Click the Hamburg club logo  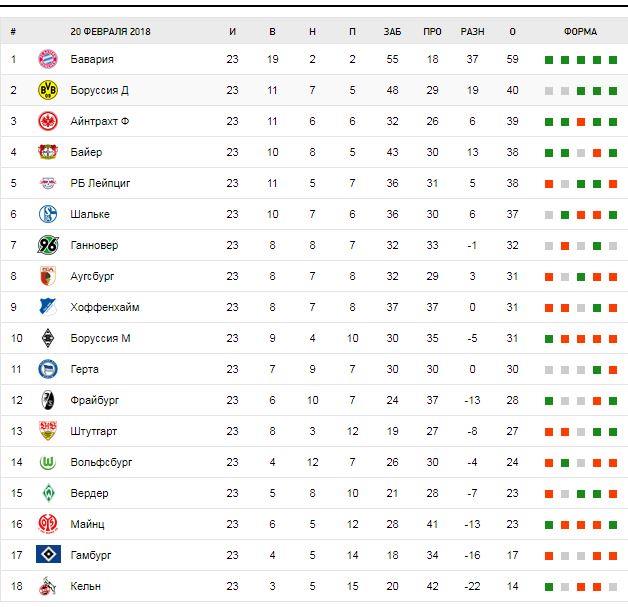[47, 555]
